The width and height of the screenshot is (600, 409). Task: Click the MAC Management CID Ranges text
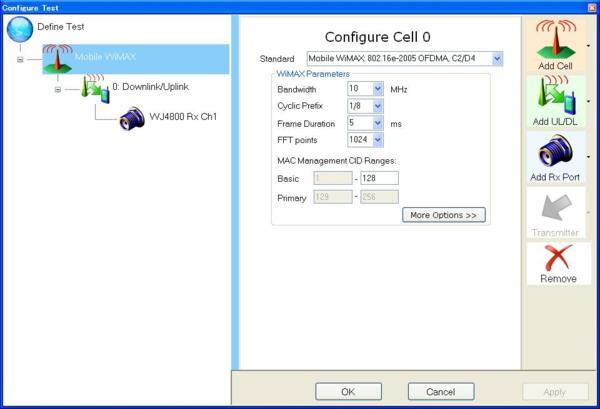337,161
